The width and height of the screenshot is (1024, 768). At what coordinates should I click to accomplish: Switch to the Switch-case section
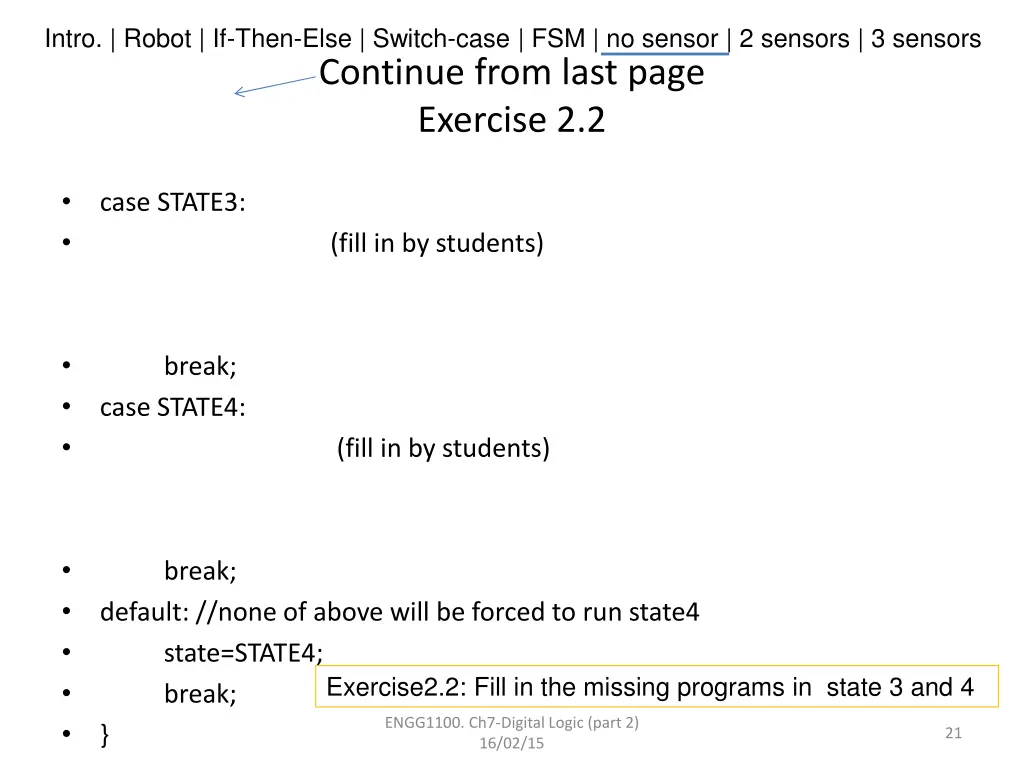pos(441,39)
